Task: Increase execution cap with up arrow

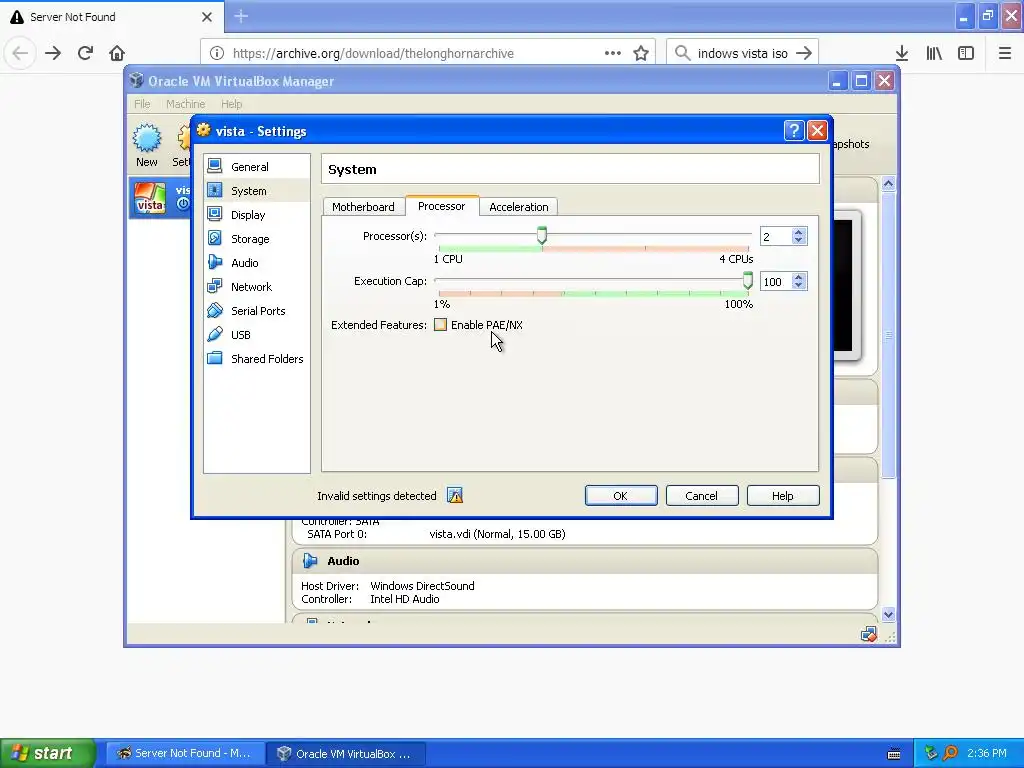Action: point(798,277)
